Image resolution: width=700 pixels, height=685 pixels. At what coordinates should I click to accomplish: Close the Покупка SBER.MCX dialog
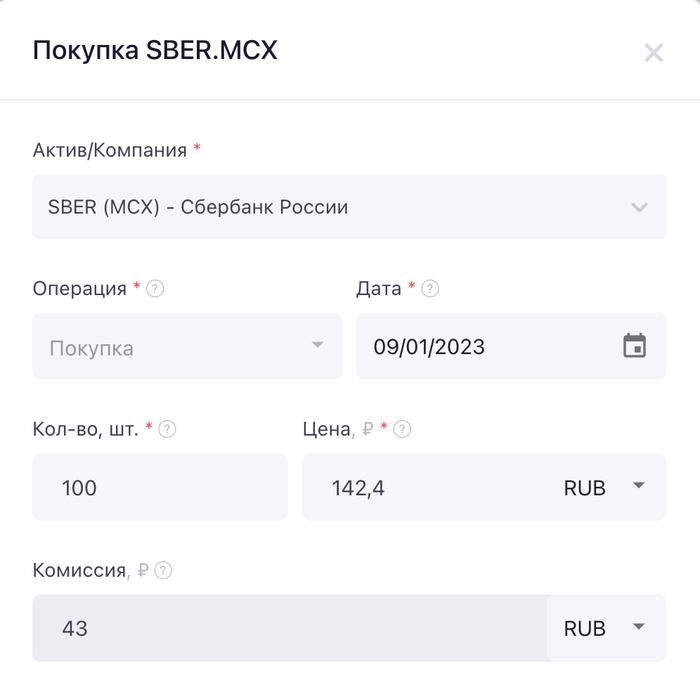click(653, 53)
